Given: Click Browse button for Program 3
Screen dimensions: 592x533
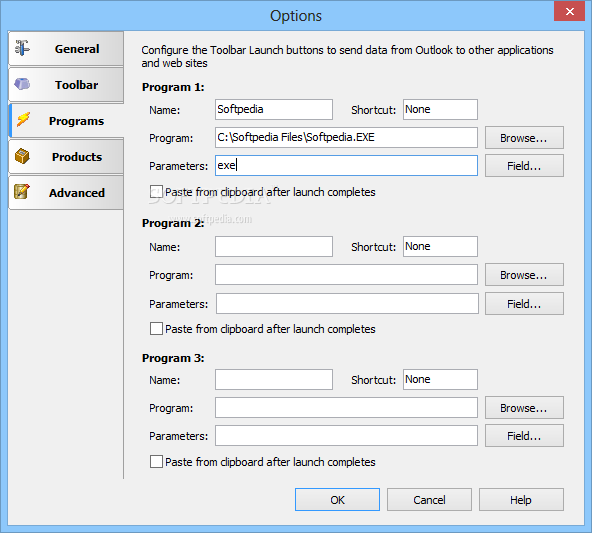Looking at the screenshot, I should point(524,408).
